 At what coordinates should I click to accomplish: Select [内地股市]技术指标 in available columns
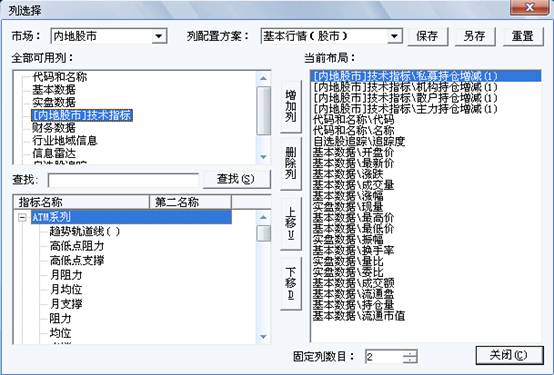click(82, 115)
